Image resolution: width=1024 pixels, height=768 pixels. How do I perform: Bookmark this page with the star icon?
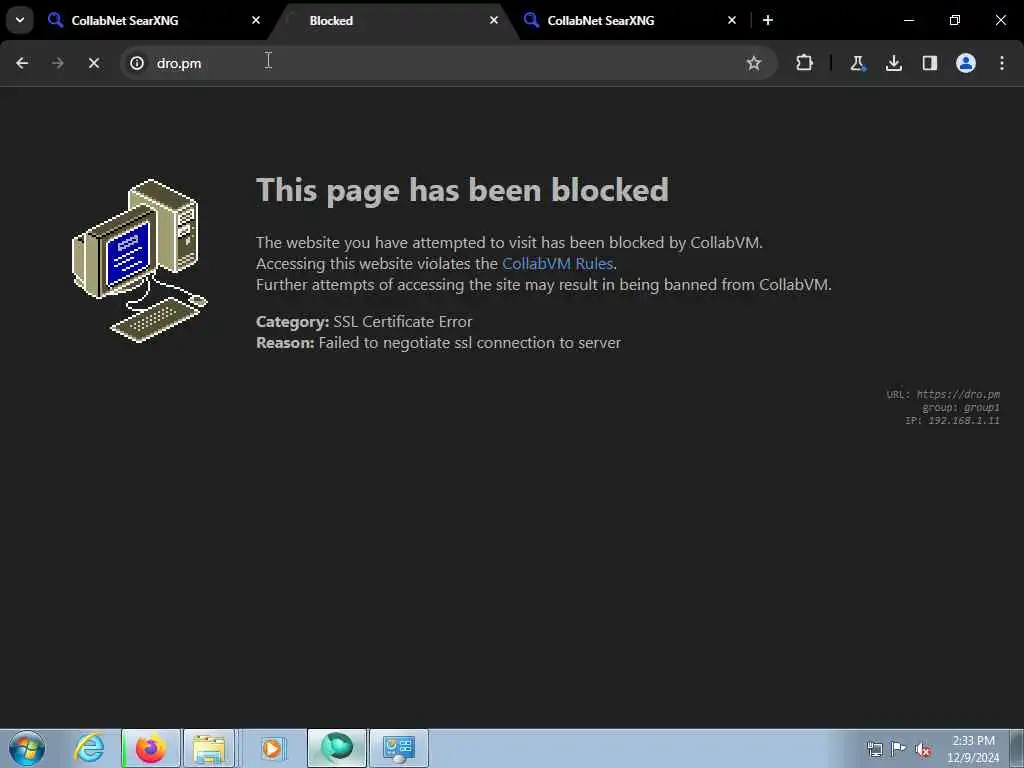click(754, 63)
